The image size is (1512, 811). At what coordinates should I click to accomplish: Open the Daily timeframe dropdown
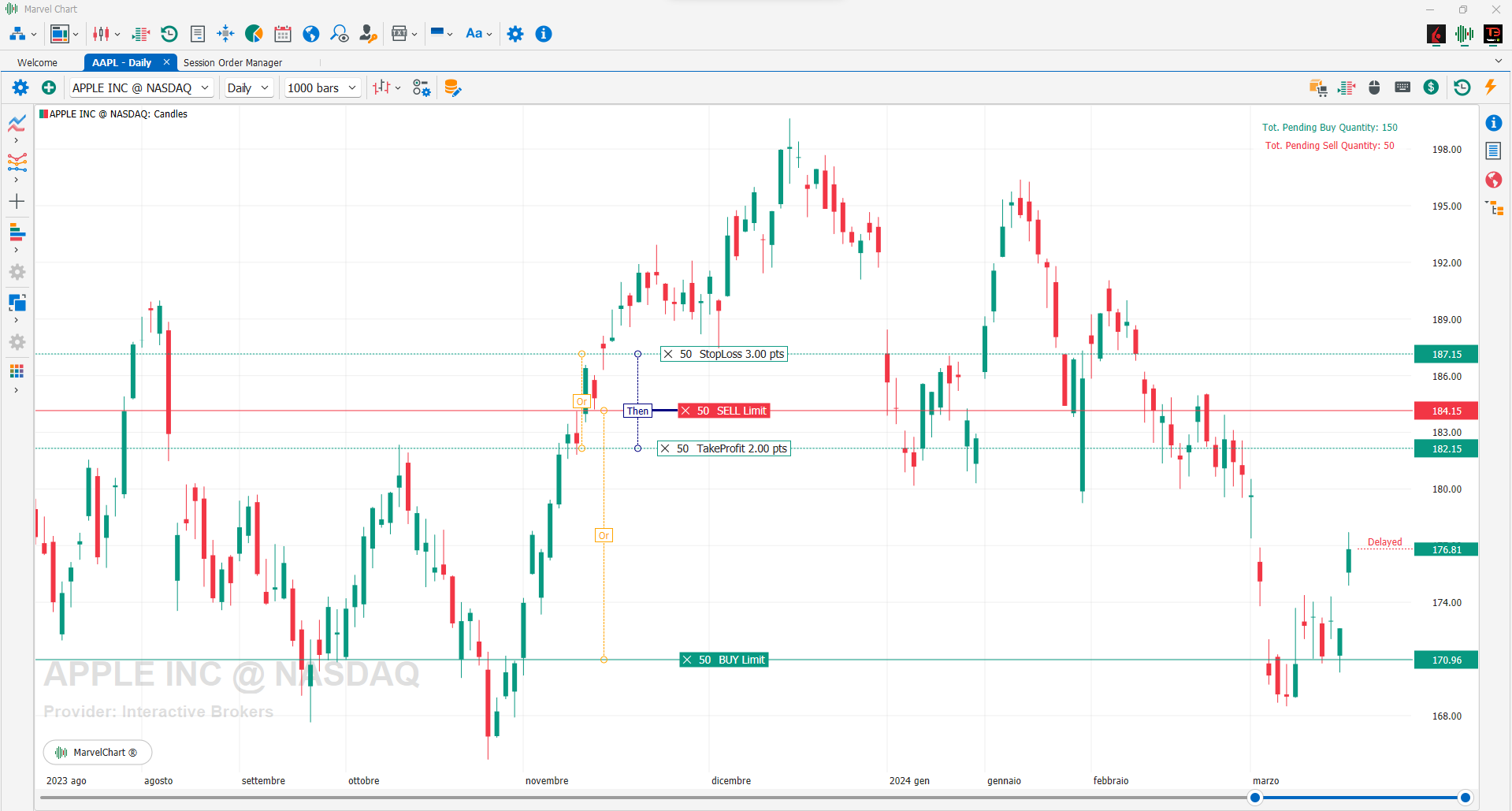tap(248, 87)
